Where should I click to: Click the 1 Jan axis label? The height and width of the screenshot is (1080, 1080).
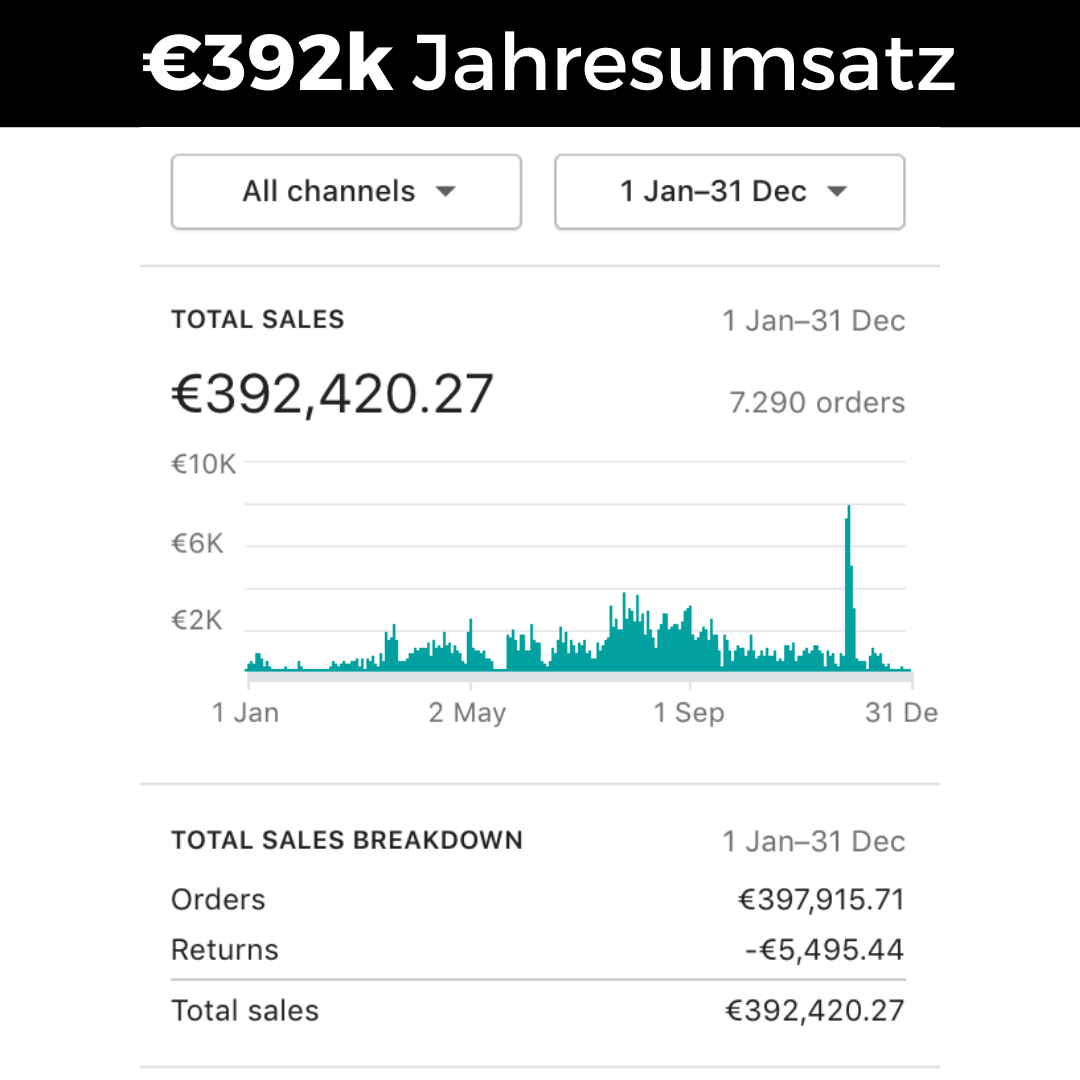(245, 712)
